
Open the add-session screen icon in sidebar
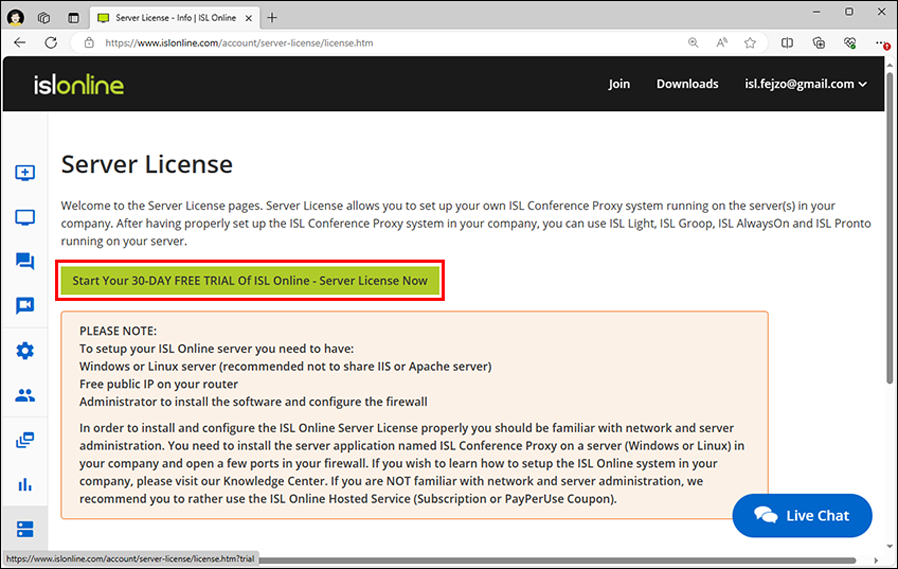tap(25, 173)
